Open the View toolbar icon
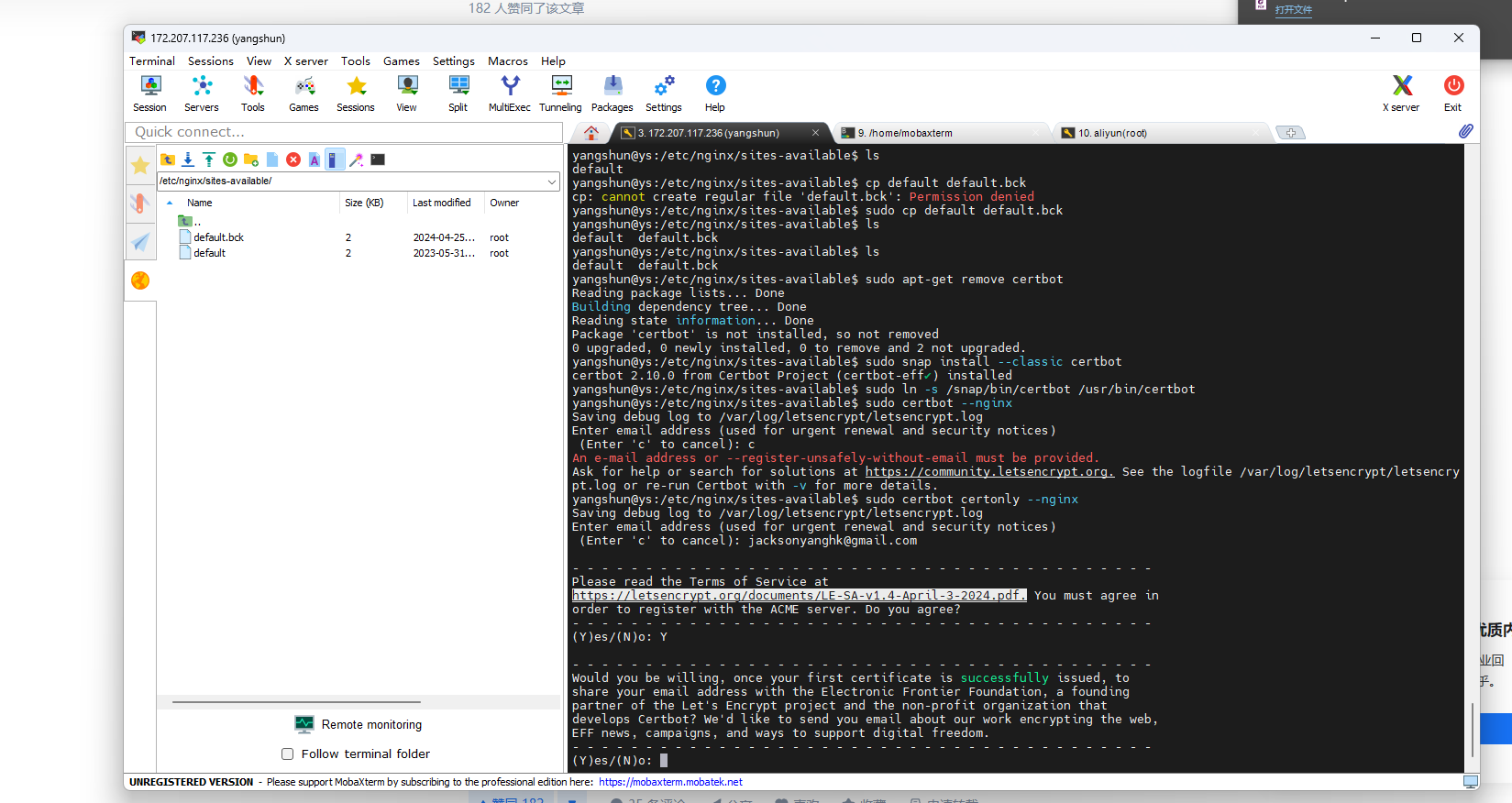Image resolution: width=1512 pixels, height=803 pixels. click(x=407, y=93)
